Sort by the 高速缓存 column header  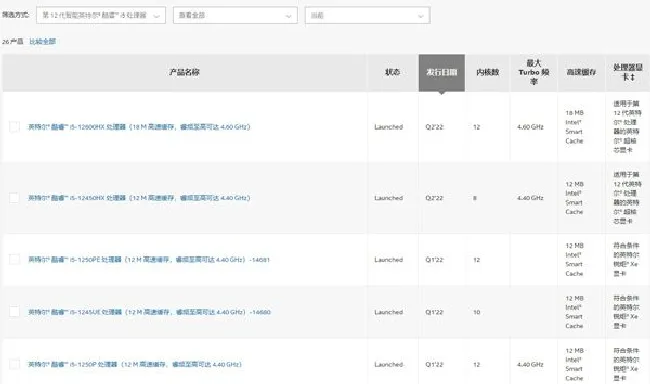581,73
